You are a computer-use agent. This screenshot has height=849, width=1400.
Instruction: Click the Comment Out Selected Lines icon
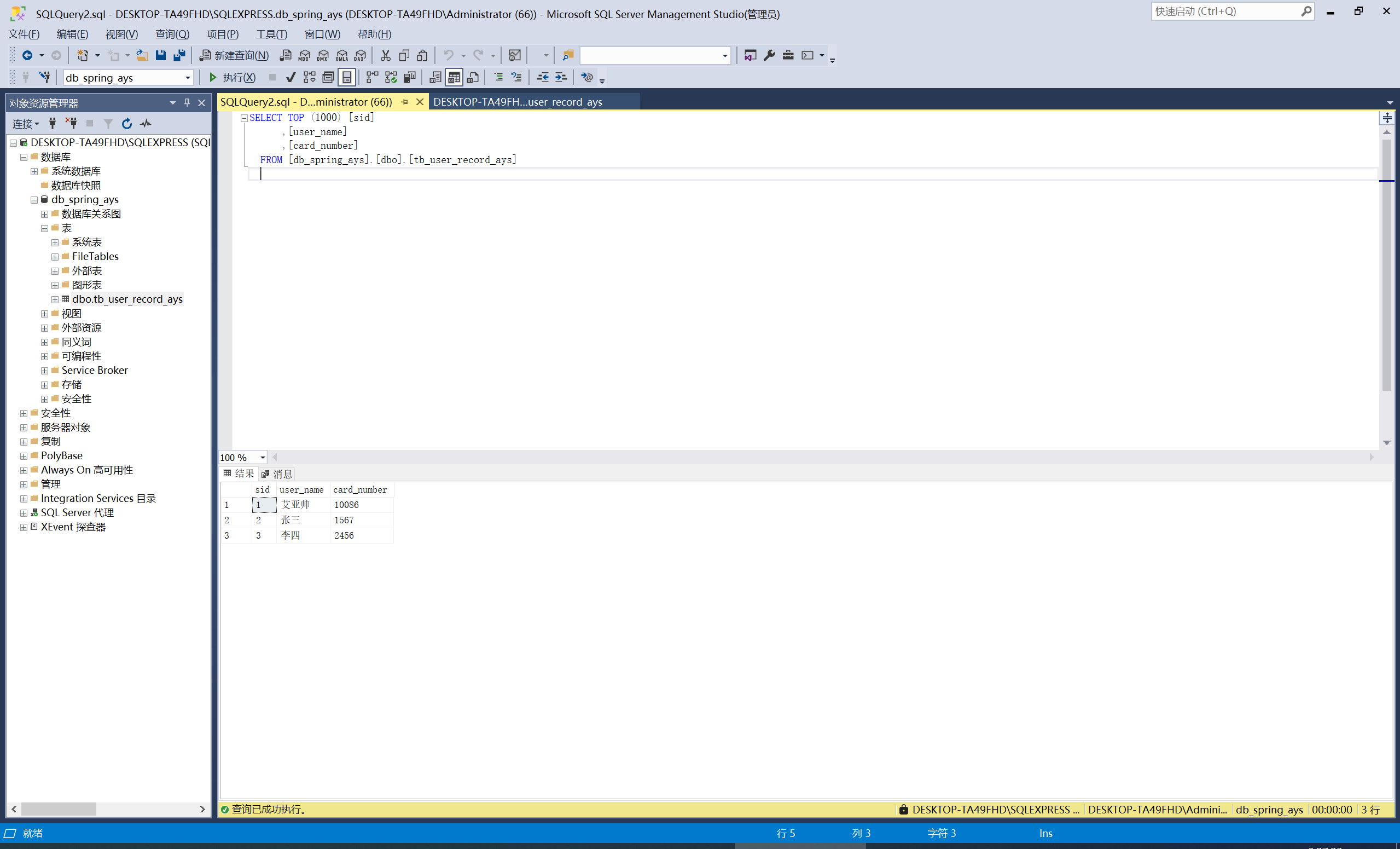(498, 77)
